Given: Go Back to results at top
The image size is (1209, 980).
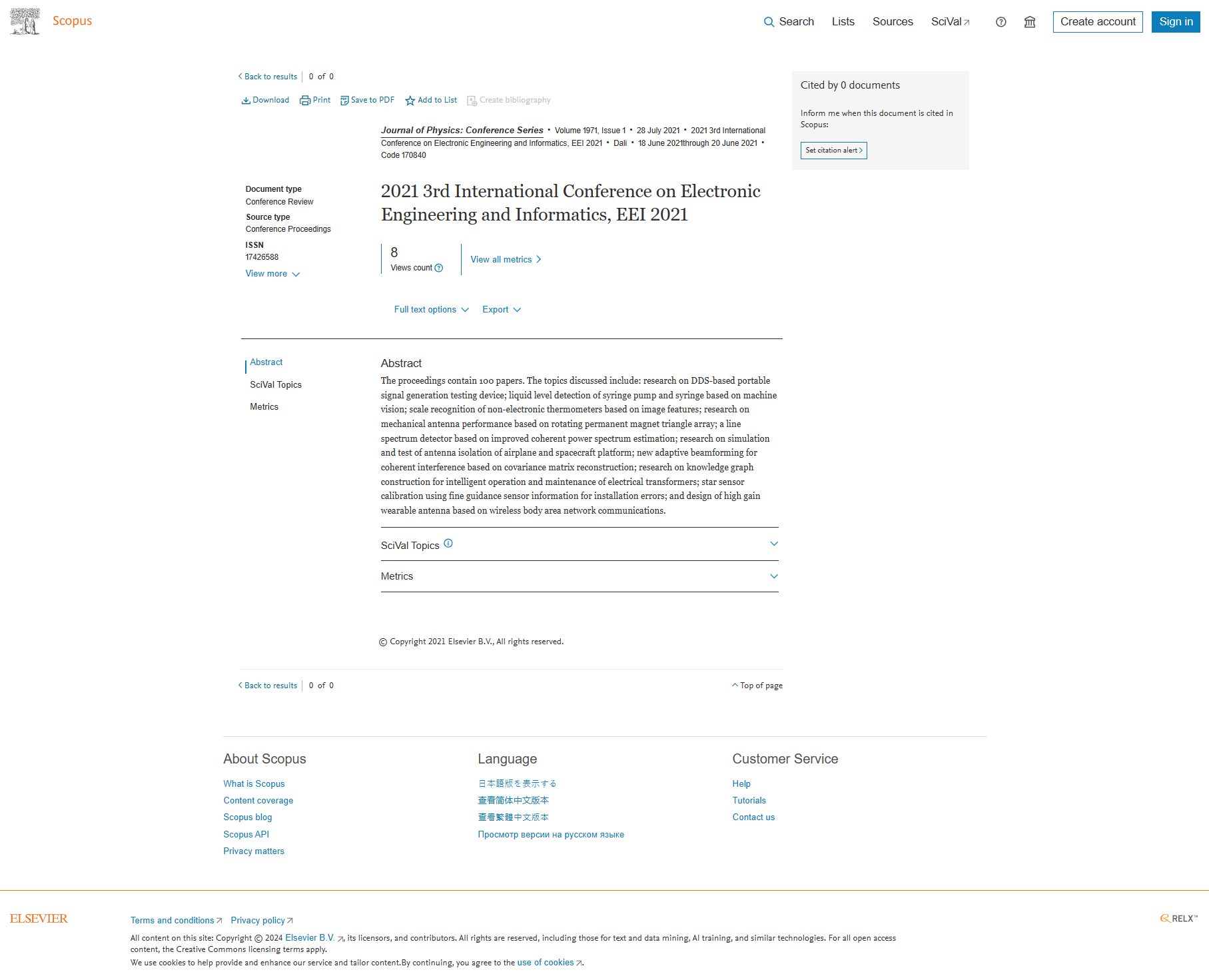Looking at the screenshot, I should click(x=268, y=77).
